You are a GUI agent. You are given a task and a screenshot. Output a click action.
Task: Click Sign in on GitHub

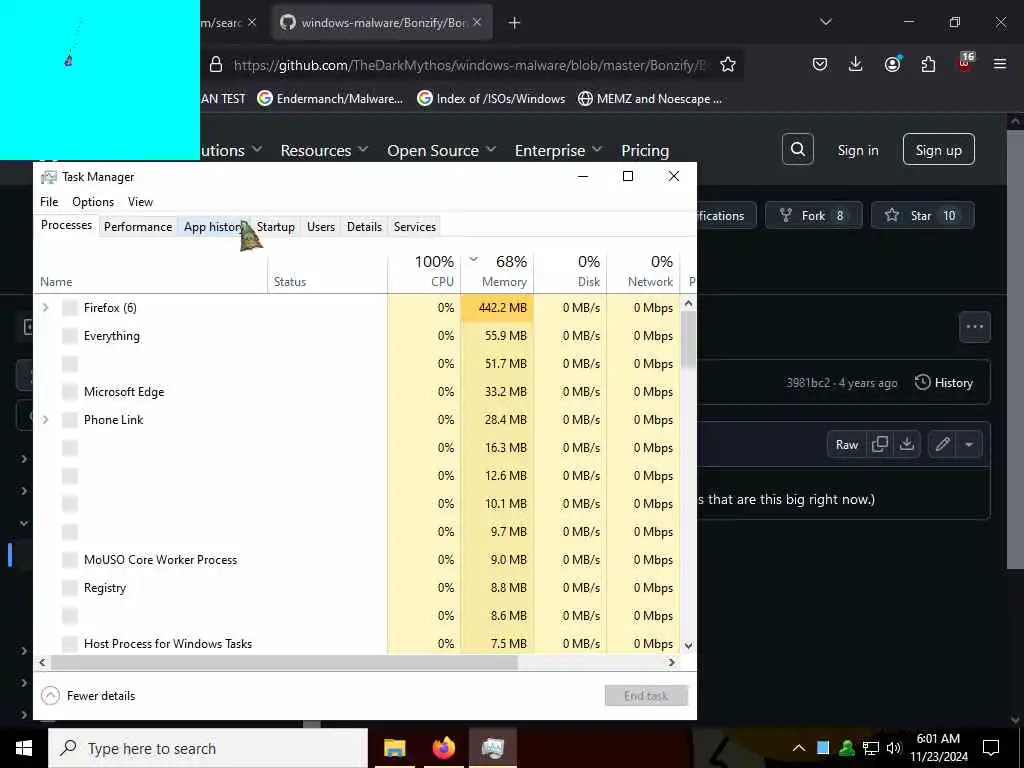coord(858,150)
